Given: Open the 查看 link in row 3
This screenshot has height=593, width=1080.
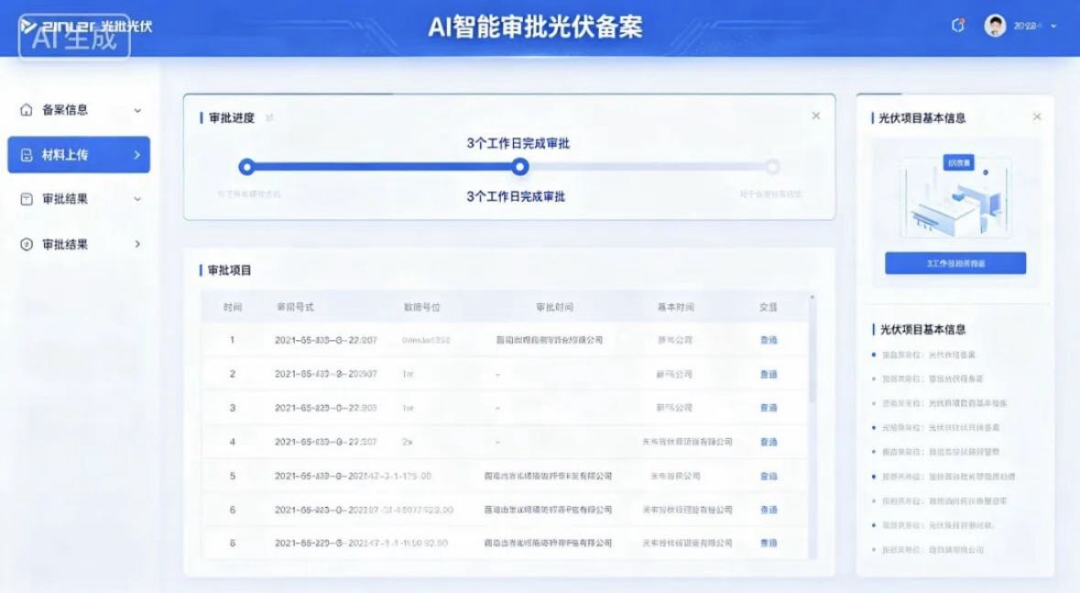Looking at the screenshot, I should tap(769, 408).
